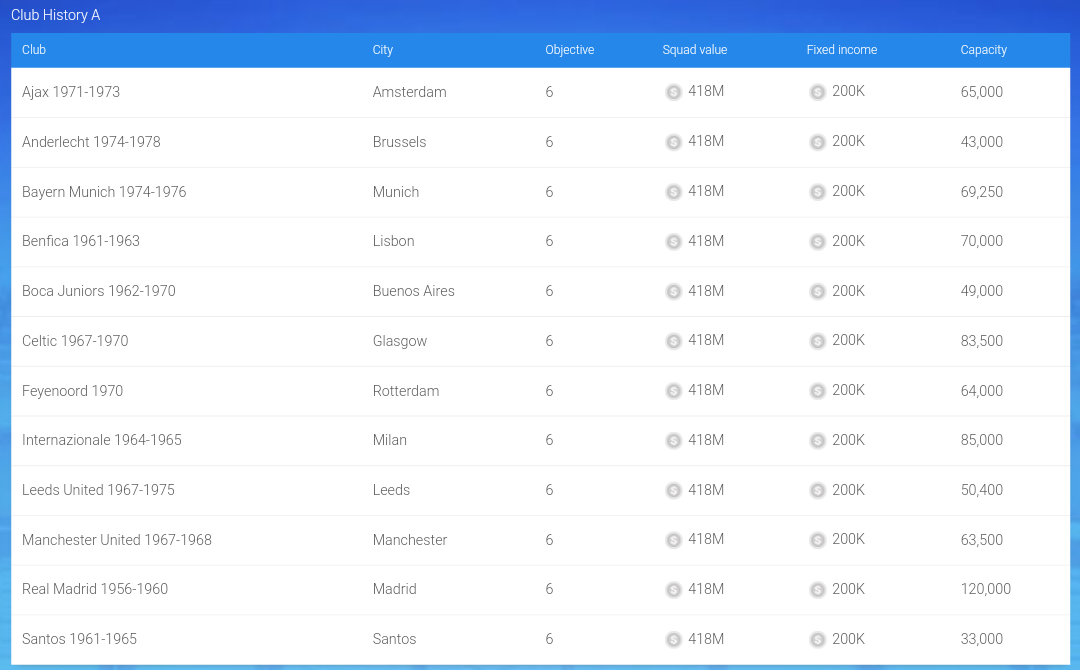Click the Madrid city cell
Image resolution: width=1080 pixels, height=670 pixels.
[x=395, y=589]
